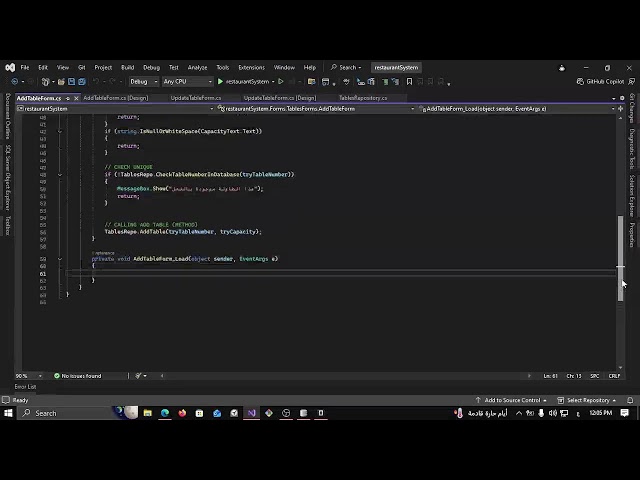This screenshot has width=640, height=480.
Task: Click the comment selection toolbar icon
Action: 385,82
